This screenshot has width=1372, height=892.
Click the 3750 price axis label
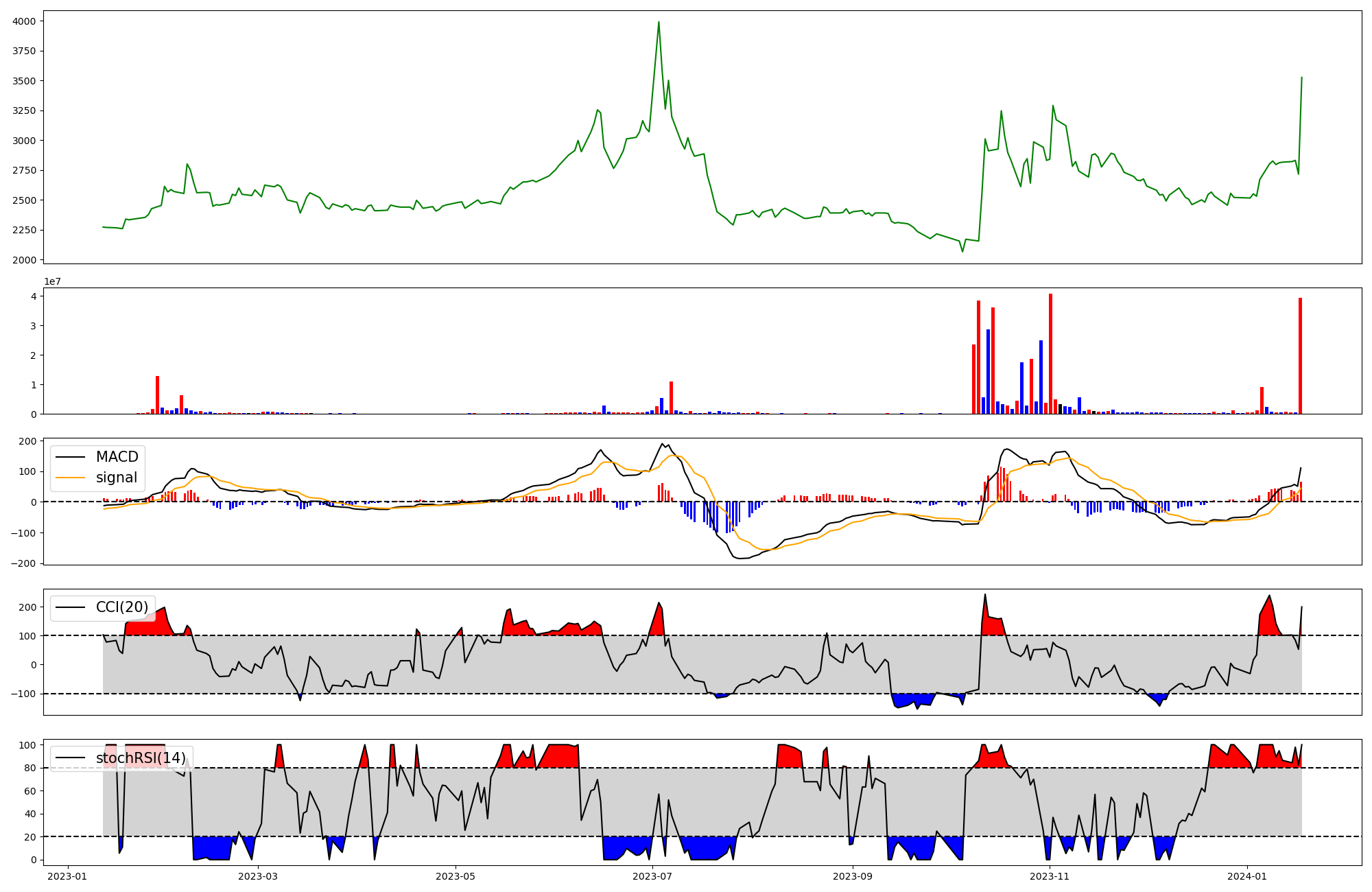point(25,51)
